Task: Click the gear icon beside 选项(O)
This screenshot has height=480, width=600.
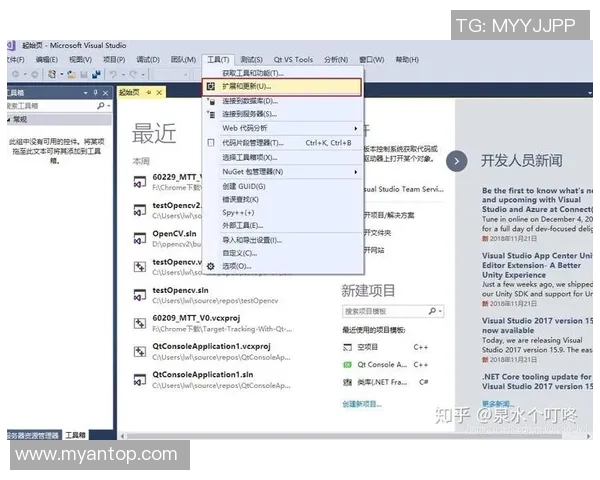Action: 211,266
